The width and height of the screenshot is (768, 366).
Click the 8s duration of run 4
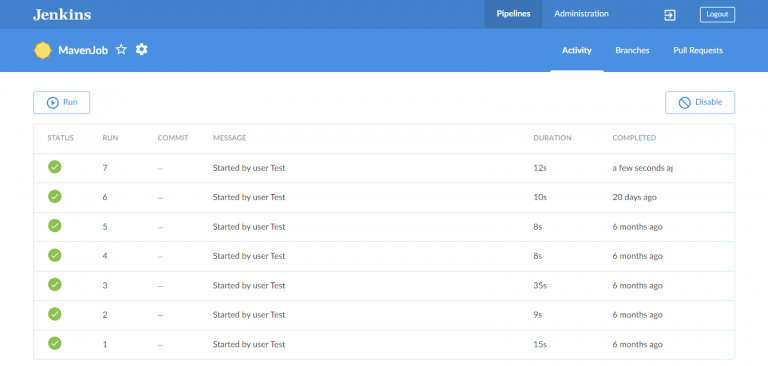538,256
